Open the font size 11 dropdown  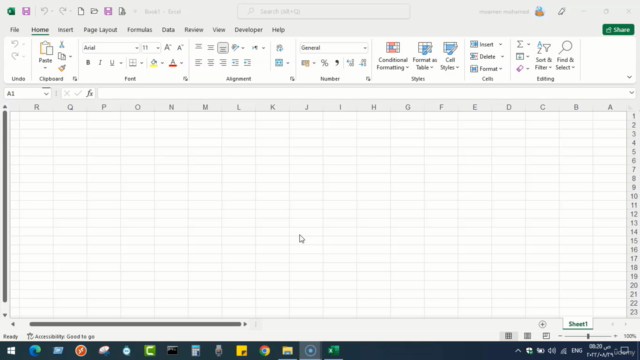click(158, 48)
